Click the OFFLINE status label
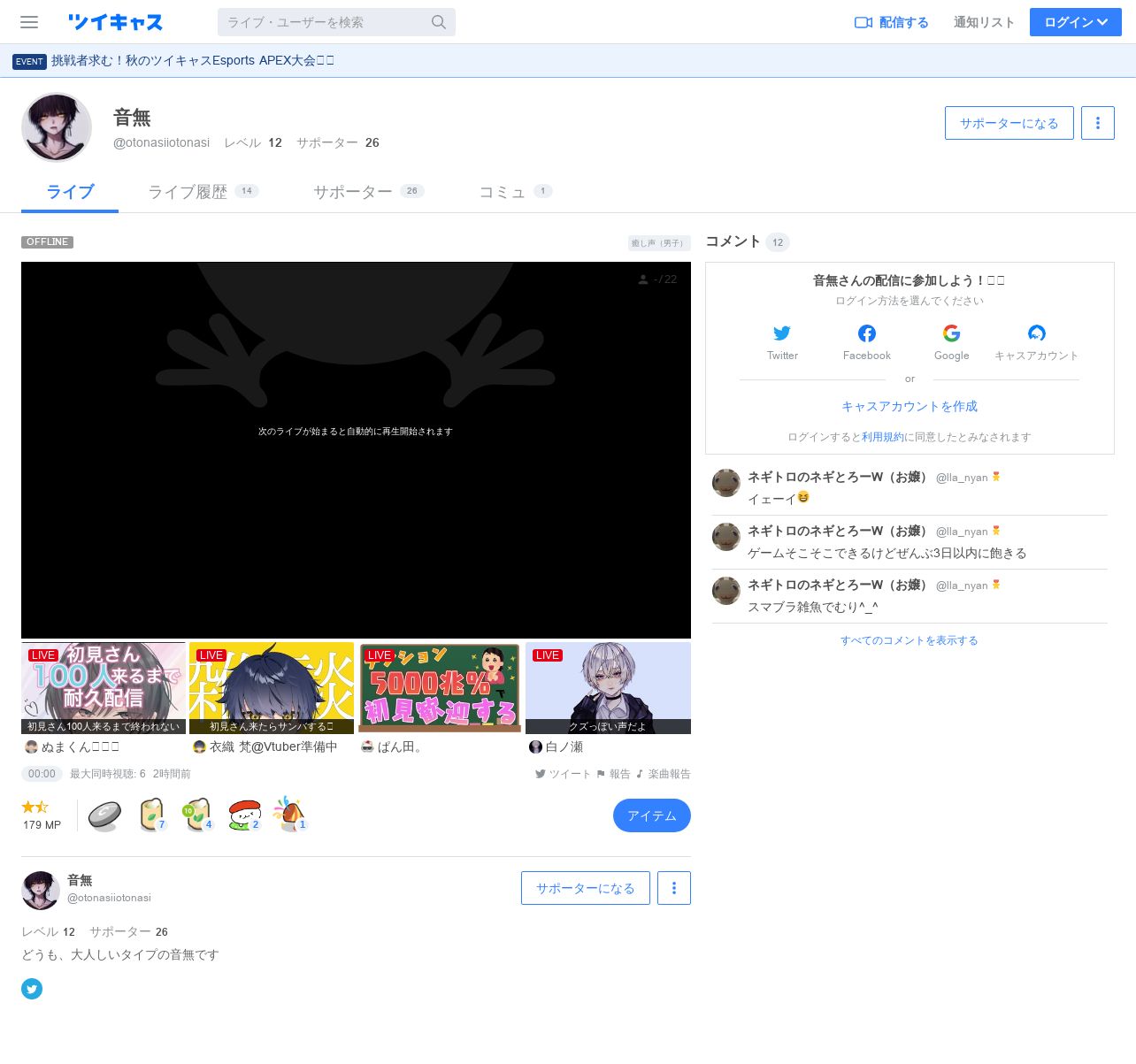This screenshot has width=1136, height=1064. tap(47, 242)
